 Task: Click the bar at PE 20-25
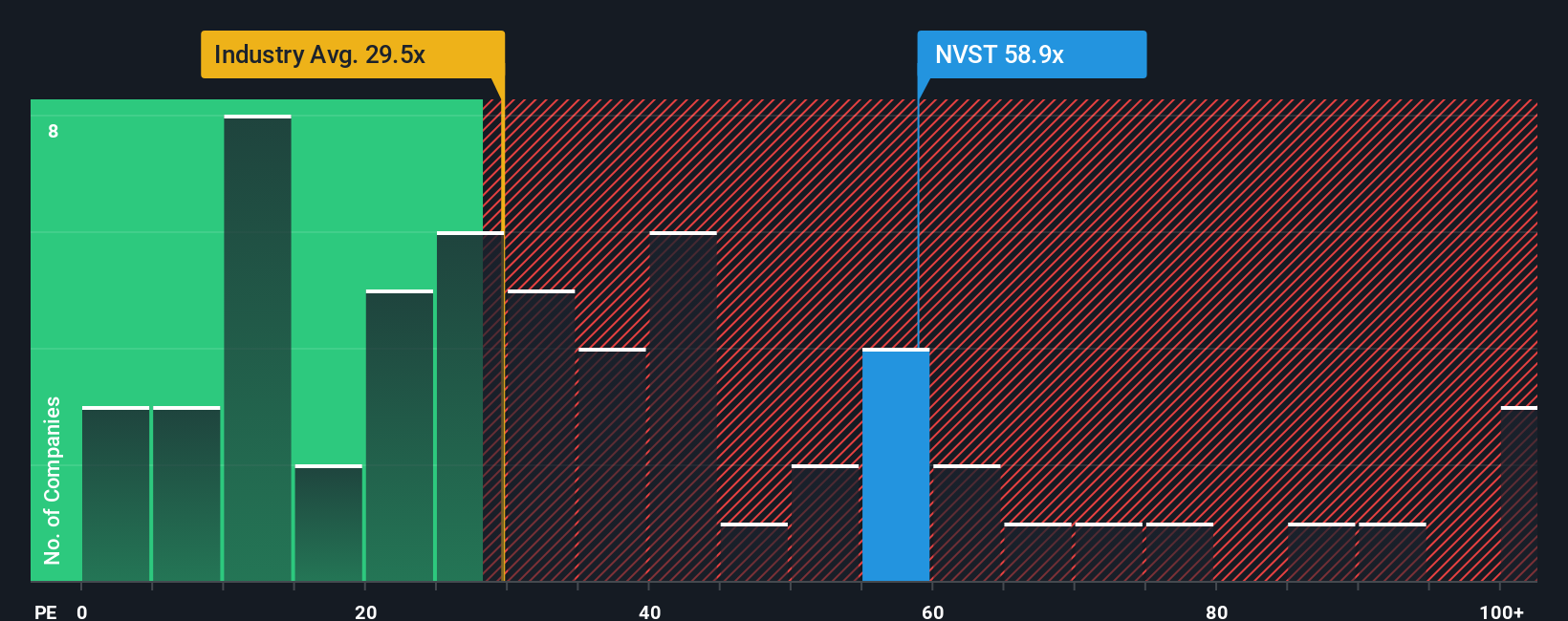pos(400,436)
